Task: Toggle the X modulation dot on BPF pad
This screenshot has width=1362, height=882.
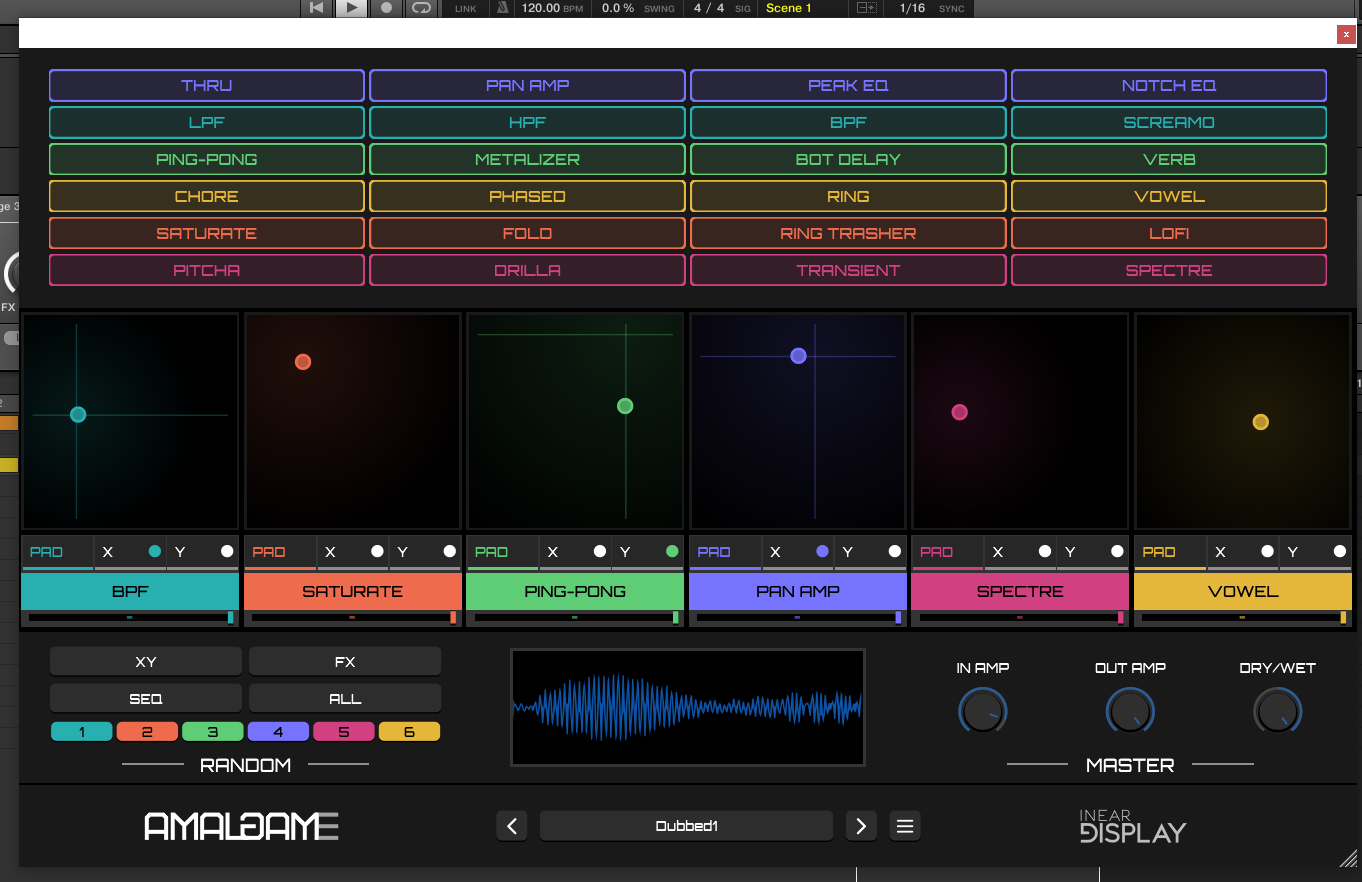Action: (x=154, y=551)
